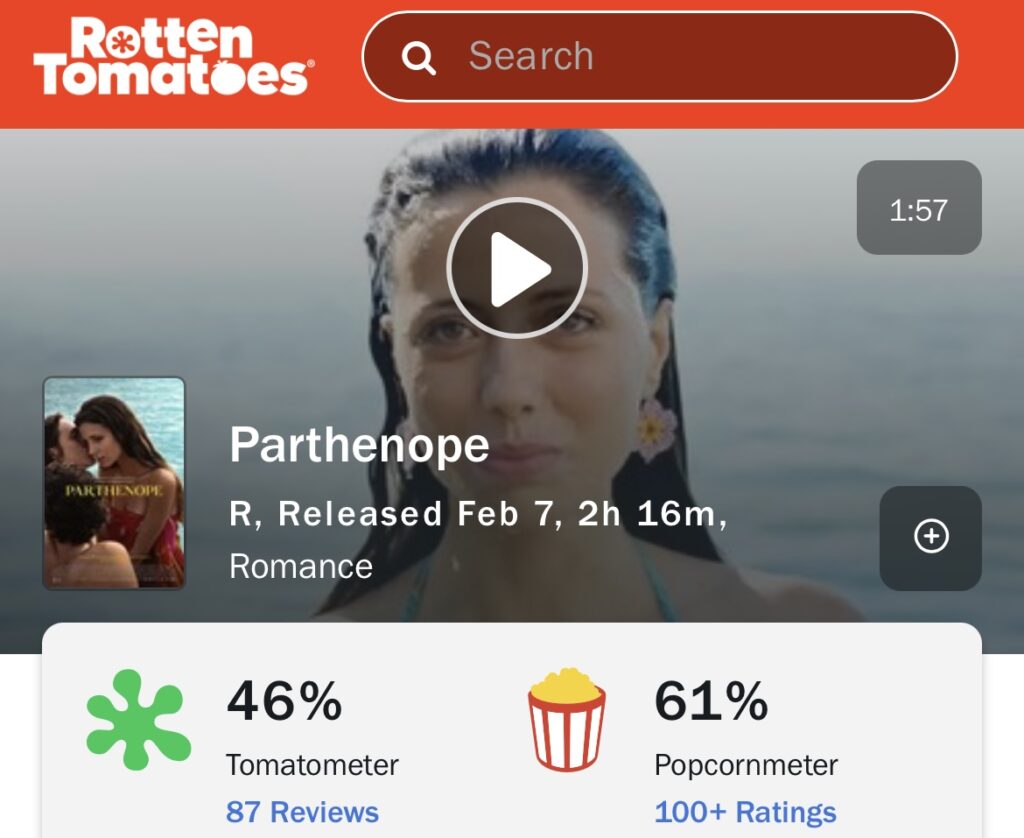Click the 1:57 trailer duration badge
1024x838 pixels.
[x=919, y=208]
